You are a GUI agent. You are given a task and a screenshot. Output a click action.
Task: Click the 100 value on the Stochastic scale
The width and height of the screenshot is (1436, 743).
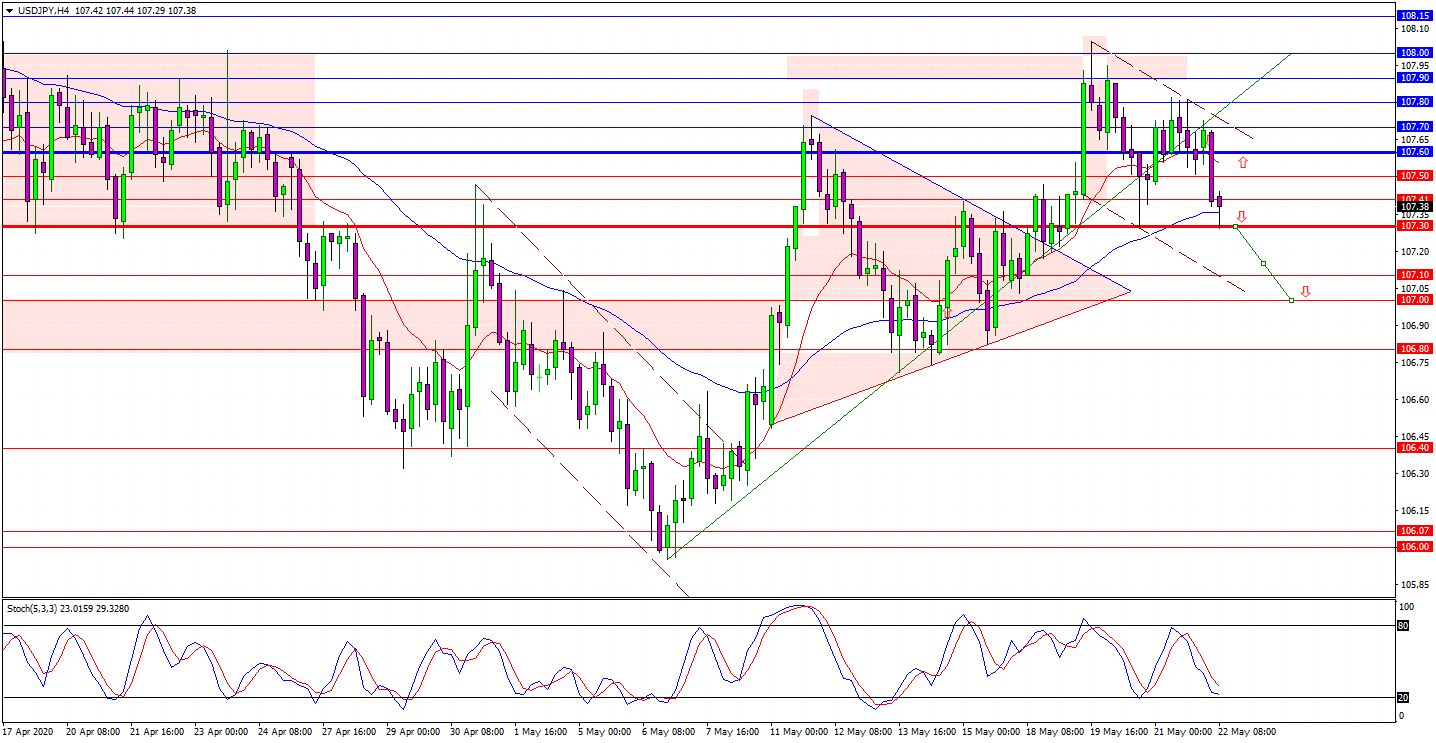[1409, 607]
